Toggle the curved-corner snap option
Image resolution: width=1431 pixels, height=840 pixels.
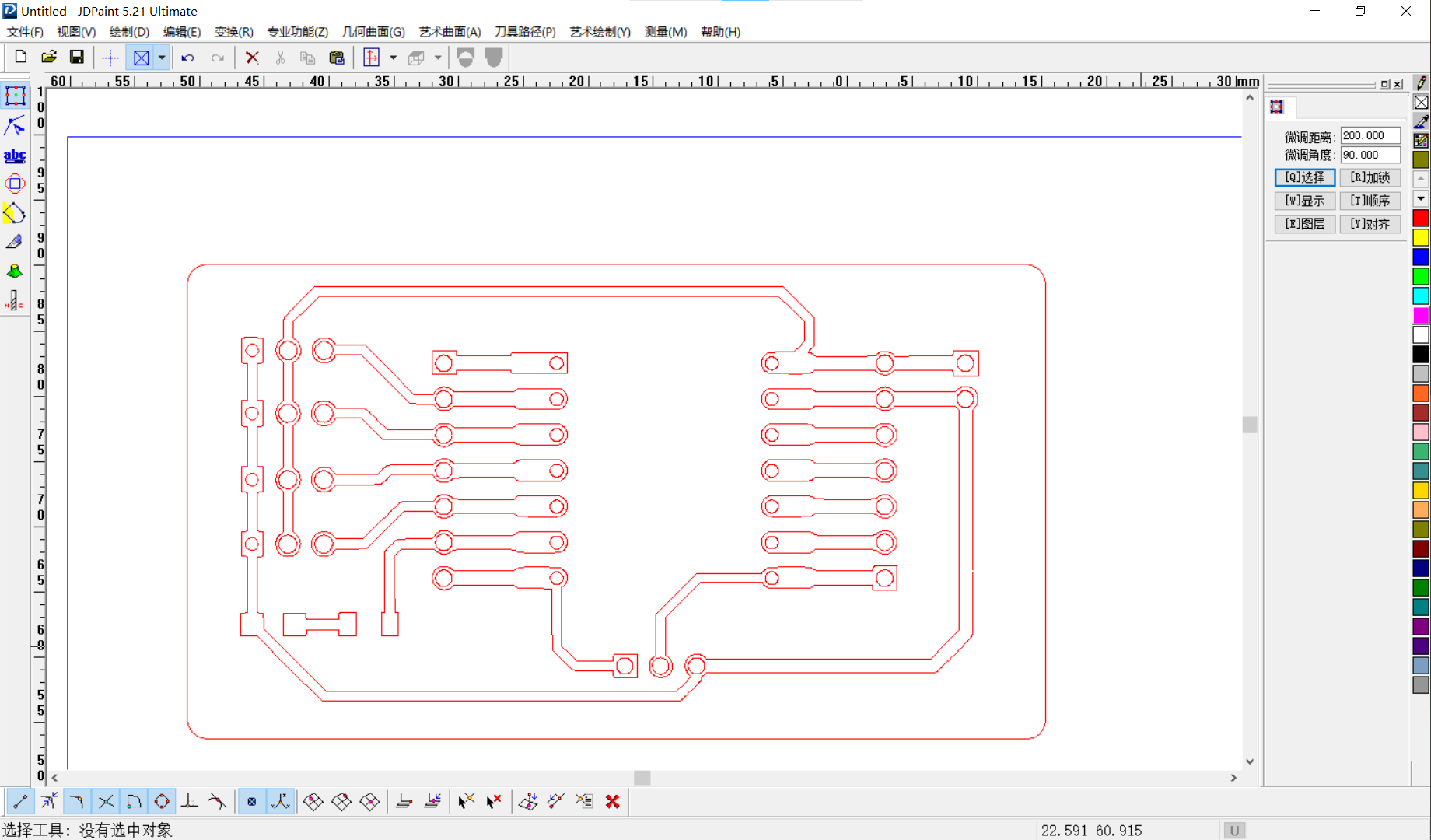pyautogui.click(x=76, y=801)
